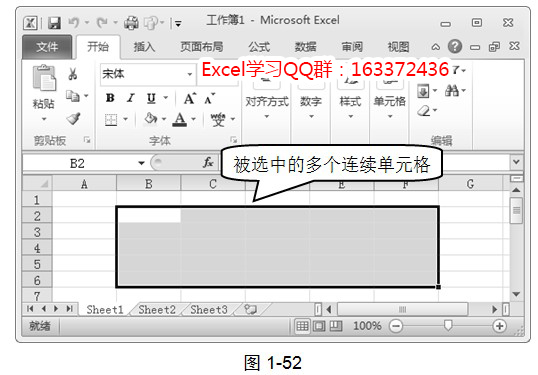Click the Cut scissors icon

point(73,74)
